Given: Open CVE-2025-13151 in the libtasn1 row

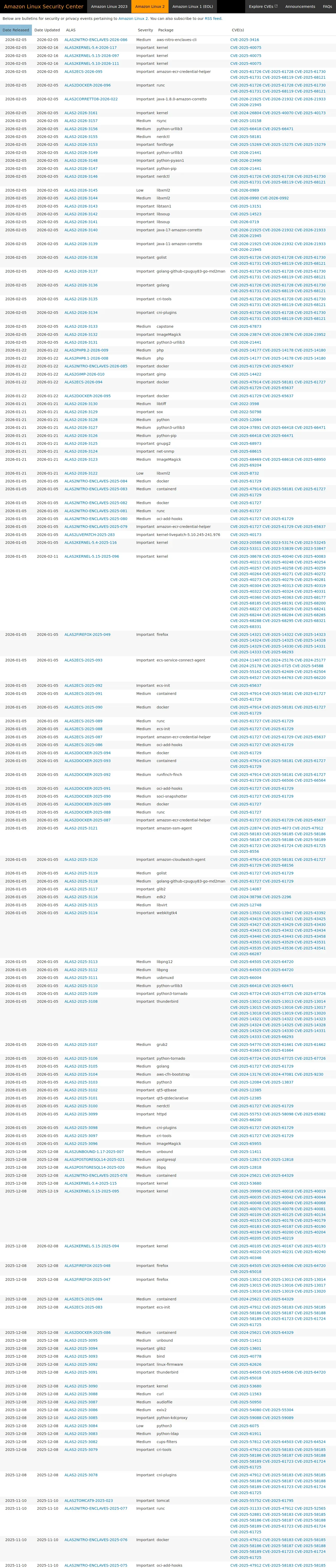Looking at the screenshot, I should [x=246, y=206].
